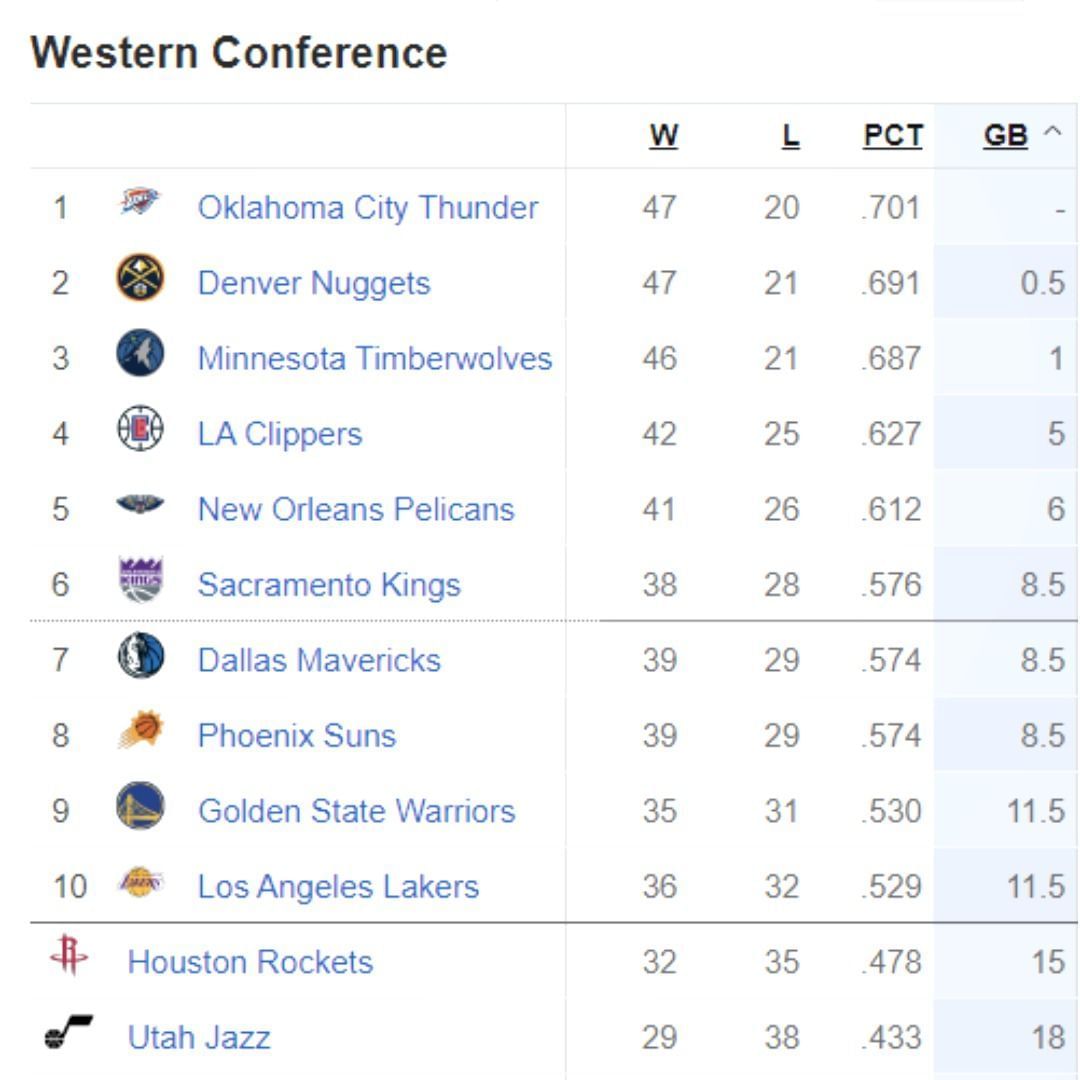Click the Houston Rockets logo icon
The height and width of the screenshot is (1080, 1080).
point(69,958)
